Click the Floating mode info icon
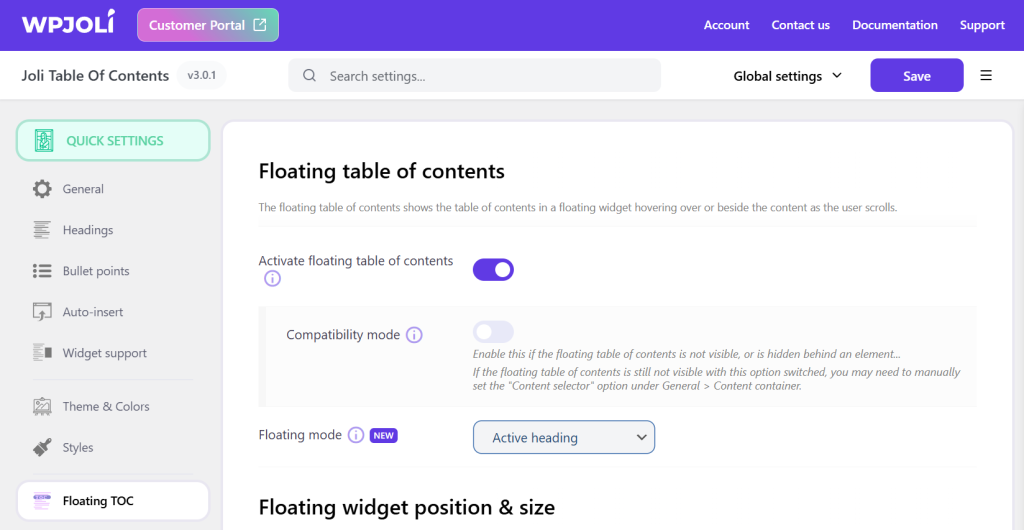1024x530 pixels. pyautogui.click(x=355, y=436)
